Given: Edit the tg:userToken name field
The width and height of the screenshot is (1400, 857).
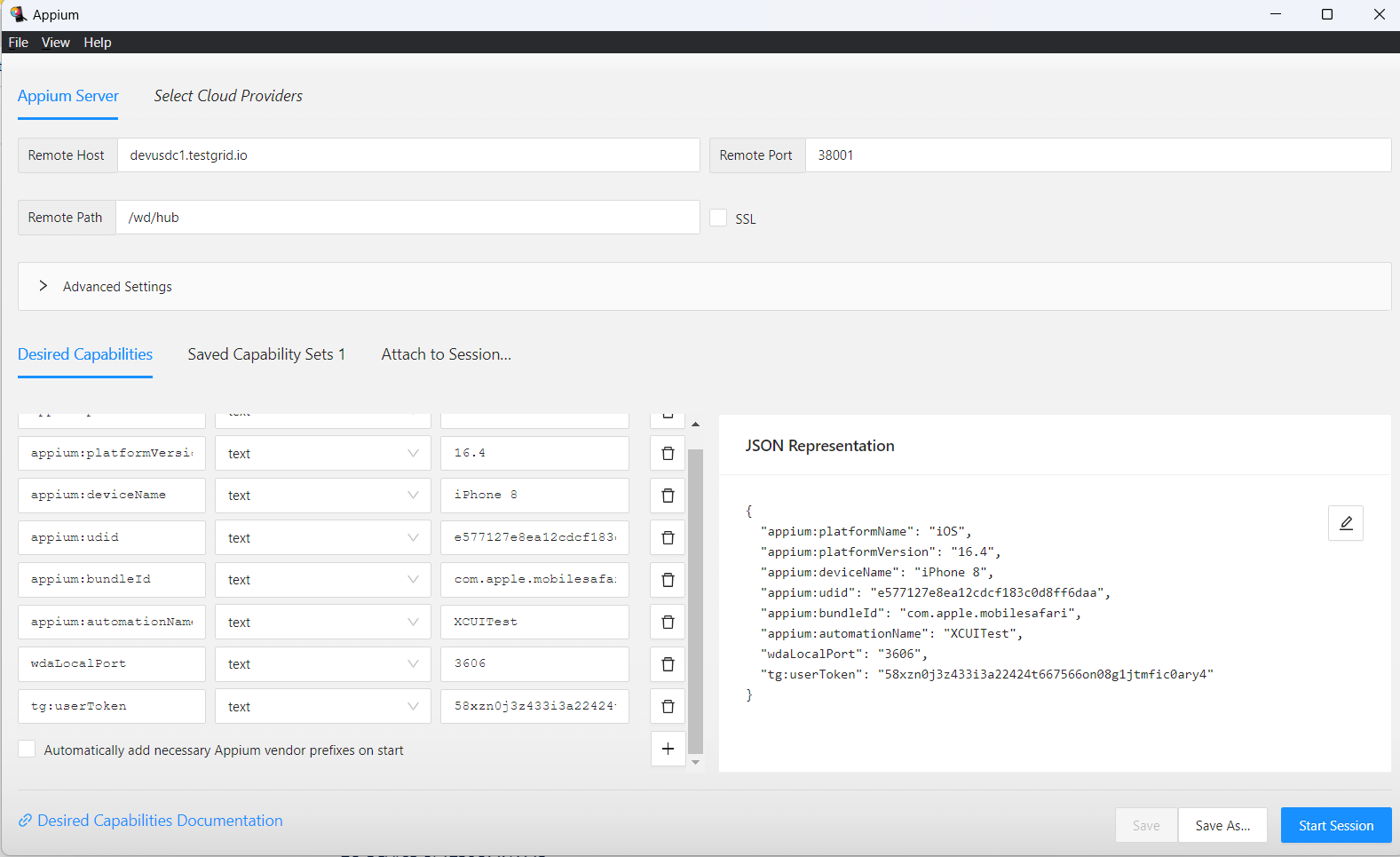Looking at the screenshot, I should point(112,706).
